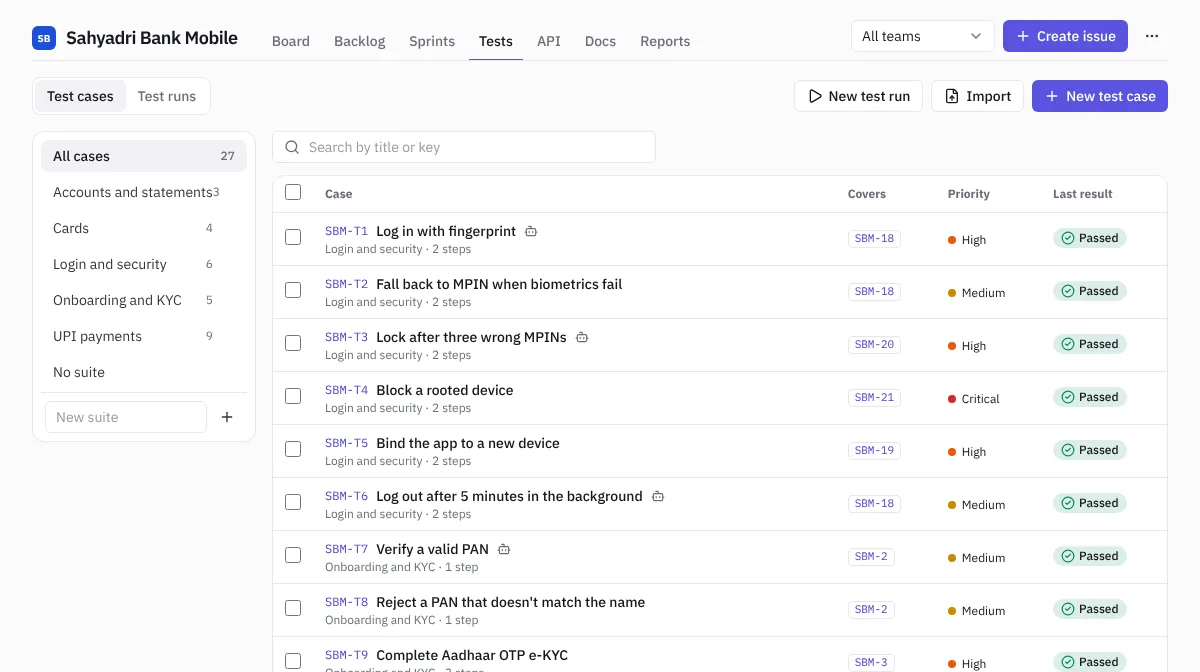The width and height of the screenshot is (1200, 672).
Task: Click the Critical priority indicator for SBM-T4
Action: tap(974, 399)
